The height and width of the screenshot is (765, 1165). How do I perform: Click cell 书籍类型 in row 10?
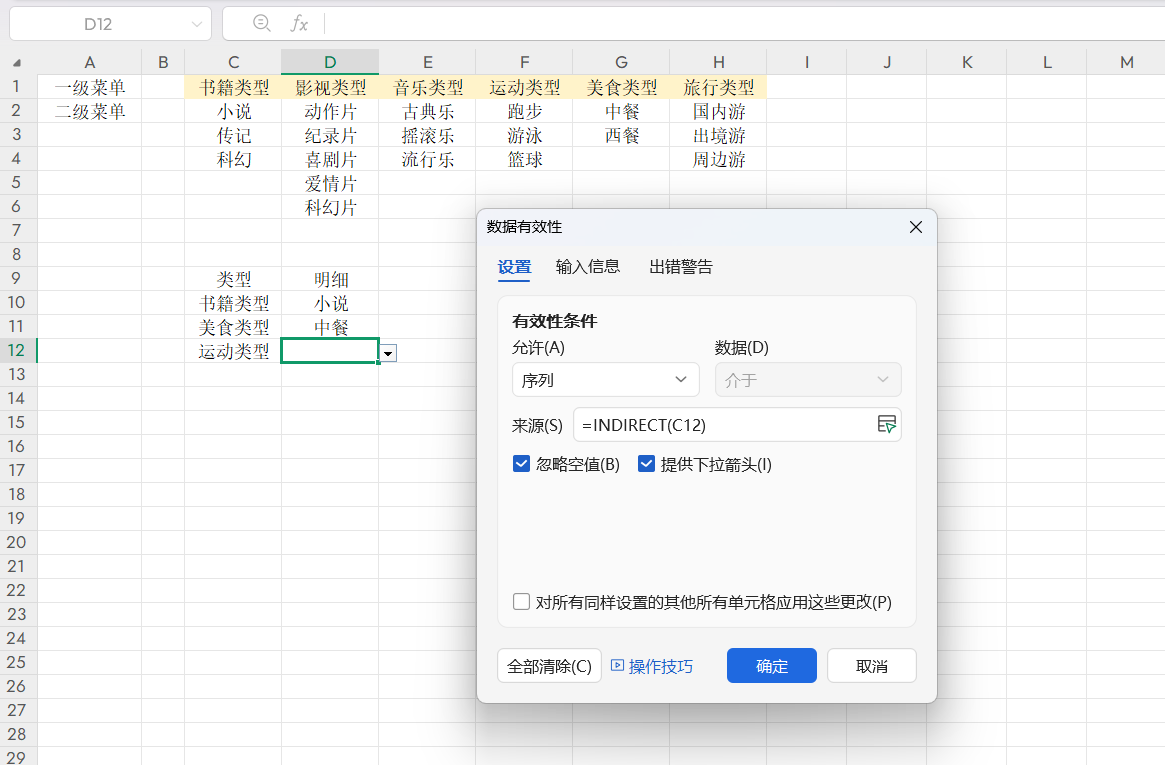233,303
